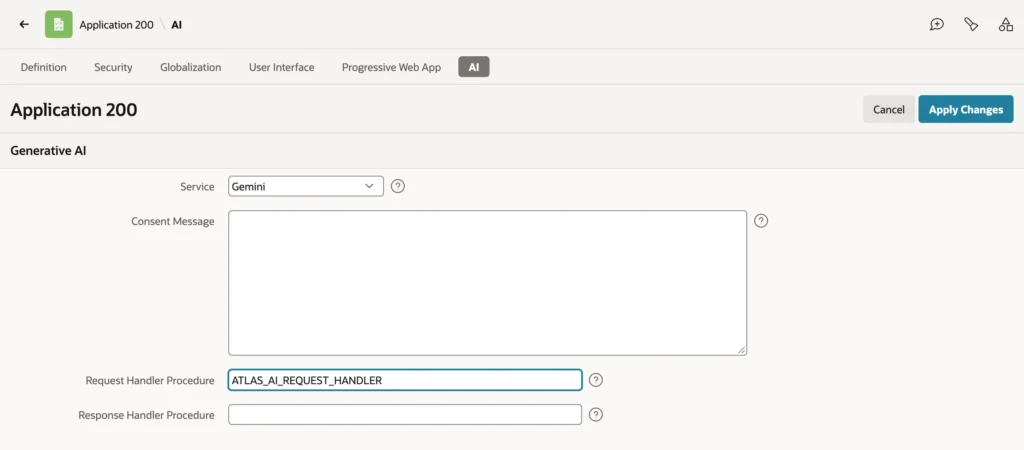
Task: Open the feedback comment icon
Action: 936,25
